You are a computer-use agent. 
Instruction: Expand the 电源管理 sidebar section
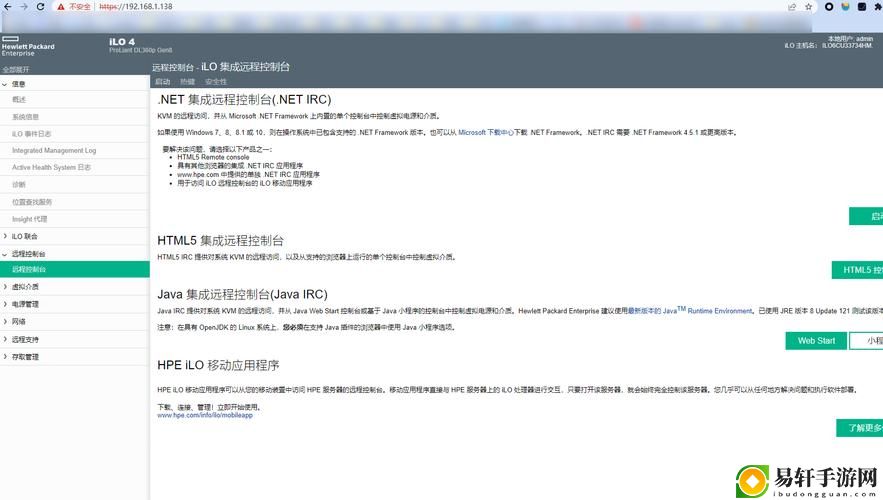(5, 304)
